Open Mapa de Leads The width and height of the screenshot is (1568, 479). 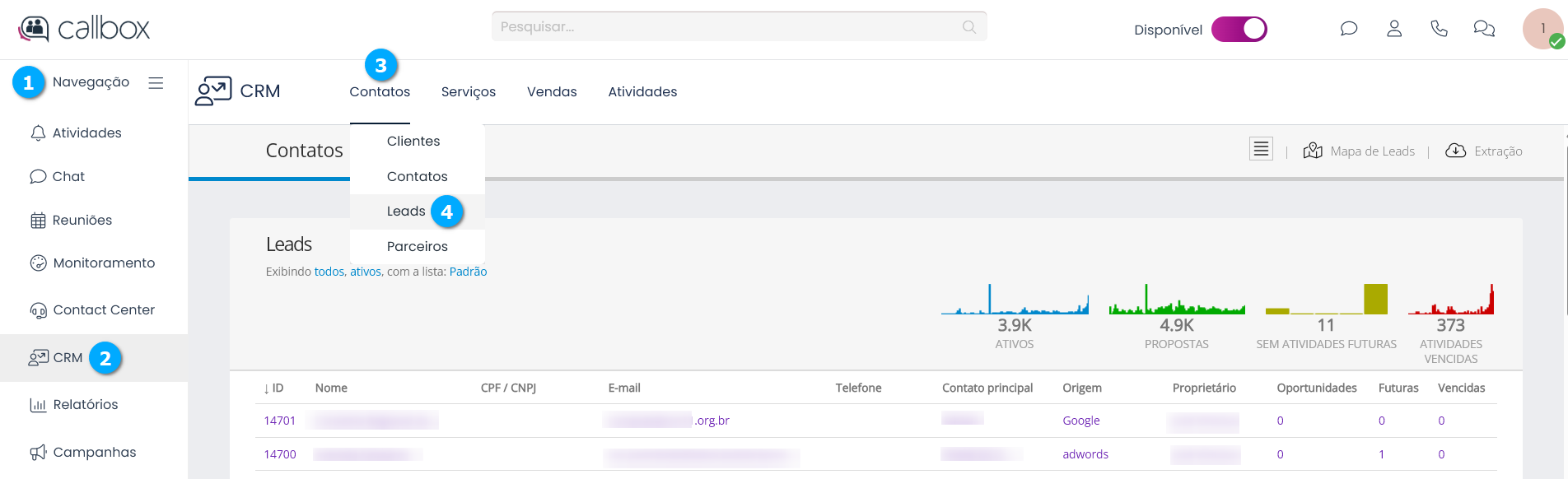pyautogui.click(x=1360, y=151)
